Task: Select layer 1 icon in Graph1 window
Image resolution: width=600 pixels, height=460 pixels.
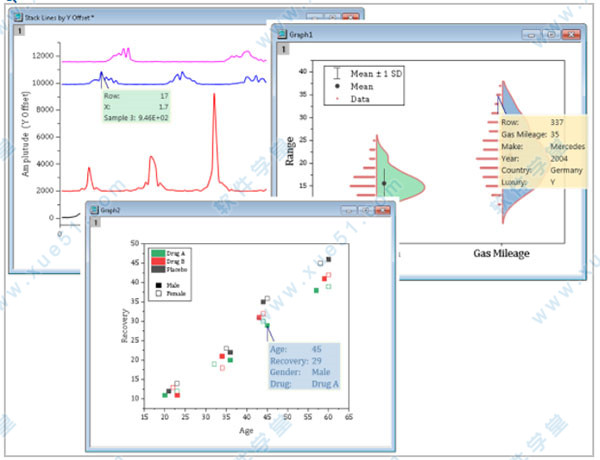Action: (284, 49)
